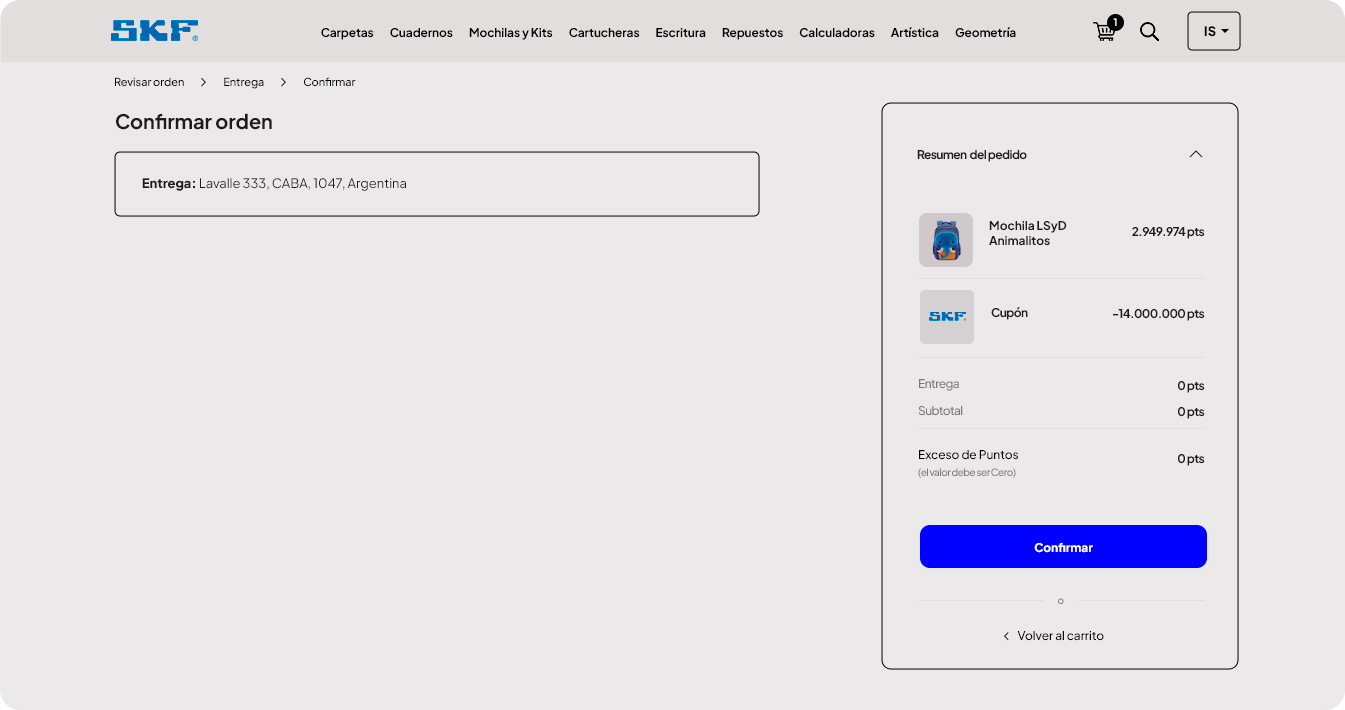This screenshot has height=710, width=1345.
Task: Click the Mochila LSyD Animalitos product thumbnail
Action: (x=945, y=240)
